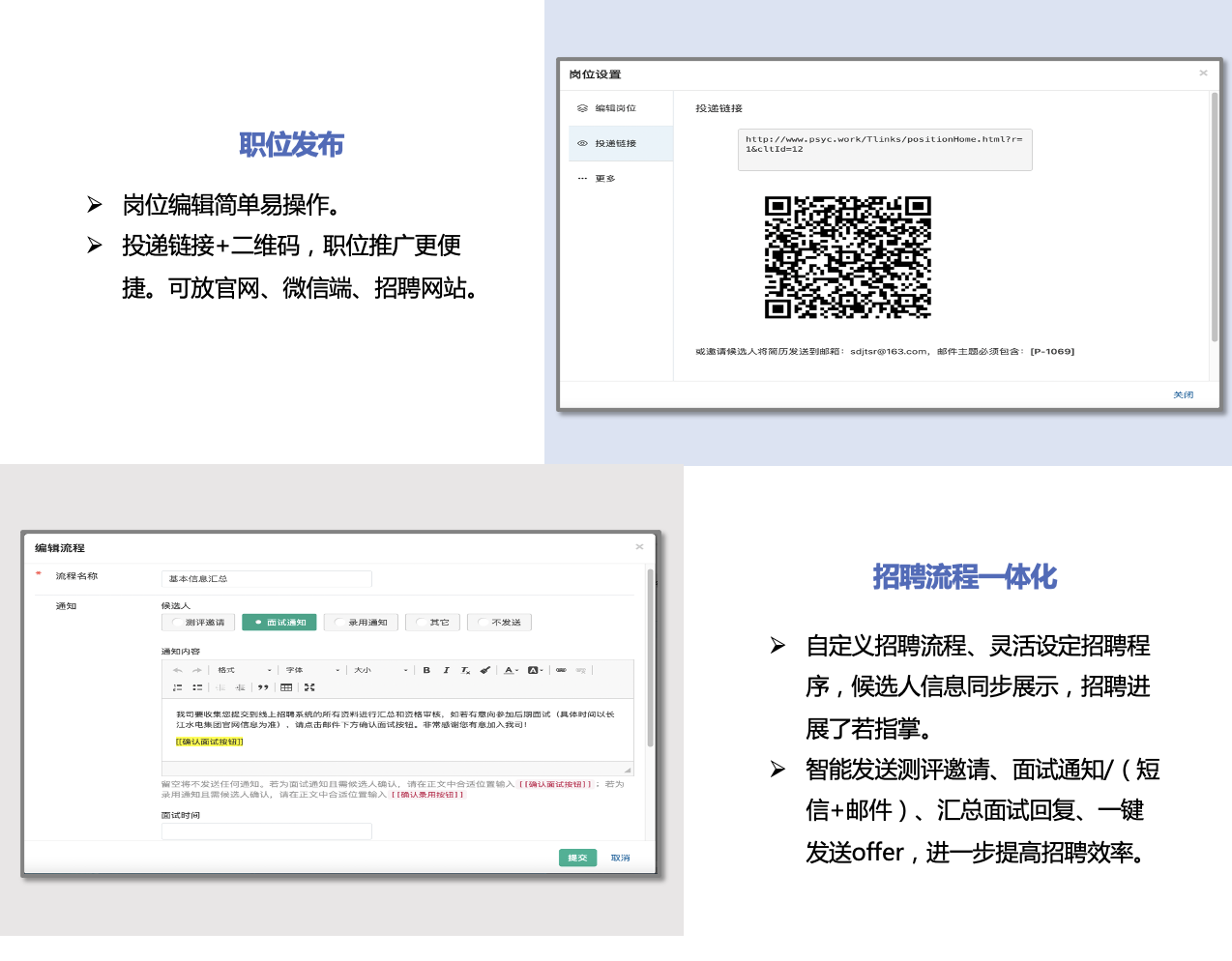This screenshot has height=961, width=1232.
Task: Increase the paragraph indent in the editor
Action: pos(240,687)
